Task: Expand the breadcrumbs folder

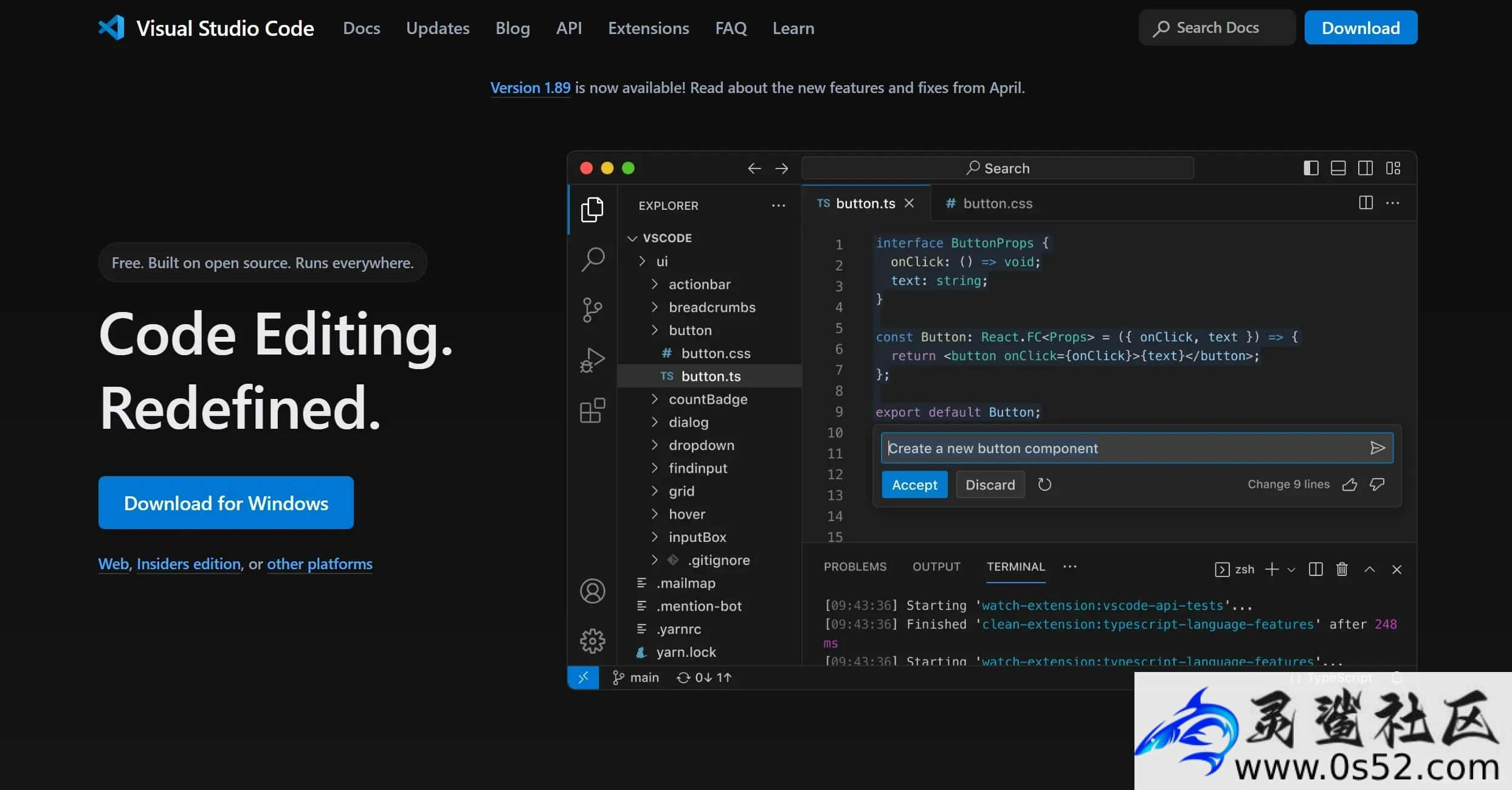Action: coord(654,307)
